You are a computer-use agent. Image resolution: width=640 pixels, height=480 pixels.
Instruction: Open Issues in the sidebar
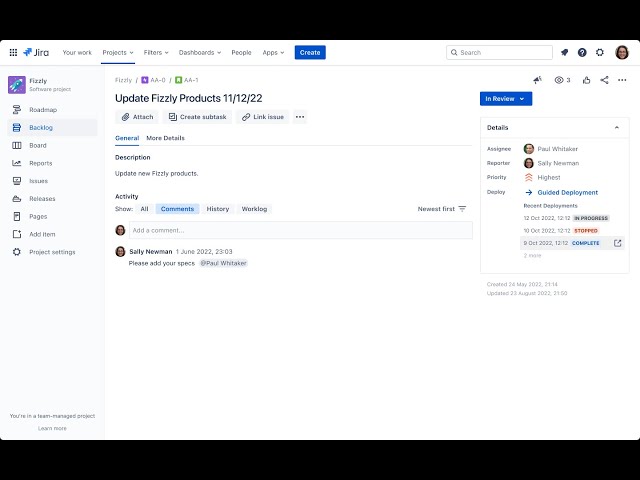click(x=52, y=181)
